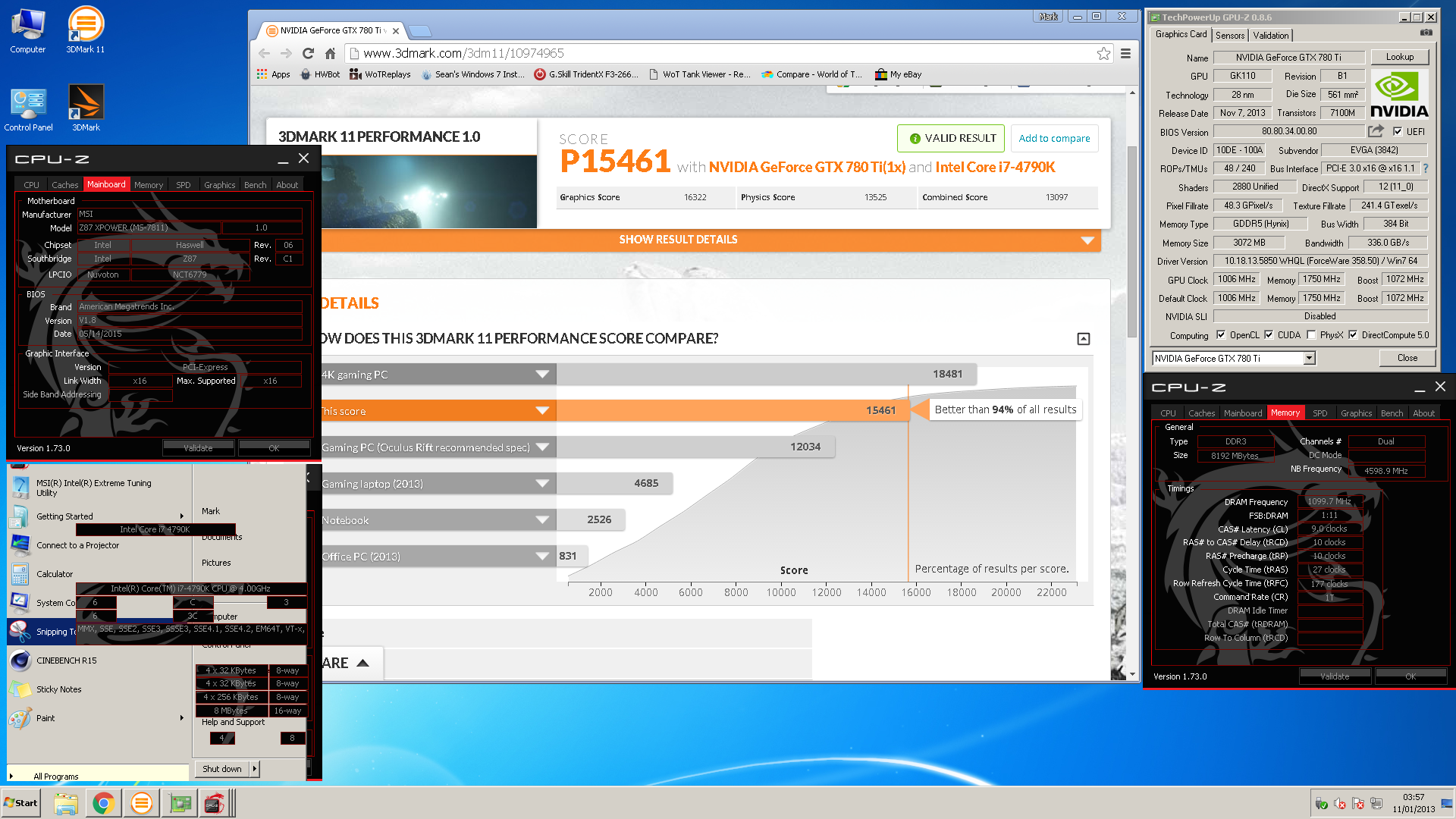Toggle the PhysX checkbox
Image resolution: width=1456 pixels, height=819 pixels.
click(1310, 334)
